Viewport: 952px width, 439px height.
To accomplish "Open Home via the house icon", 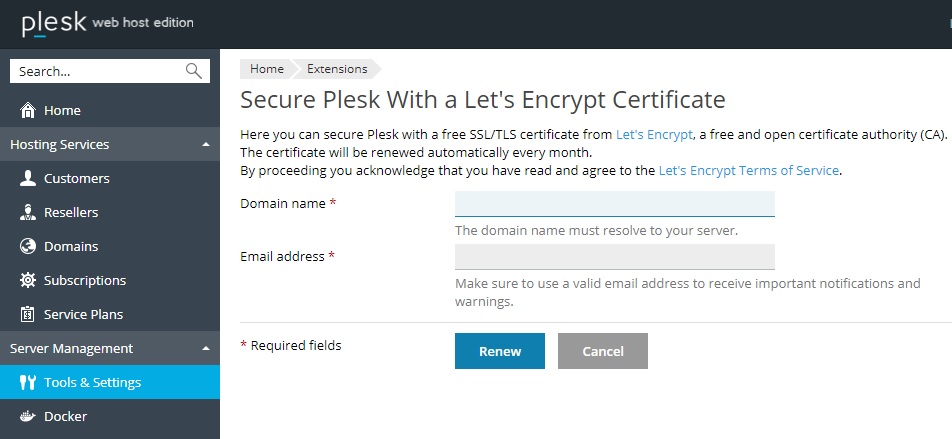I will pyautogui.click(x=28, y=111).
